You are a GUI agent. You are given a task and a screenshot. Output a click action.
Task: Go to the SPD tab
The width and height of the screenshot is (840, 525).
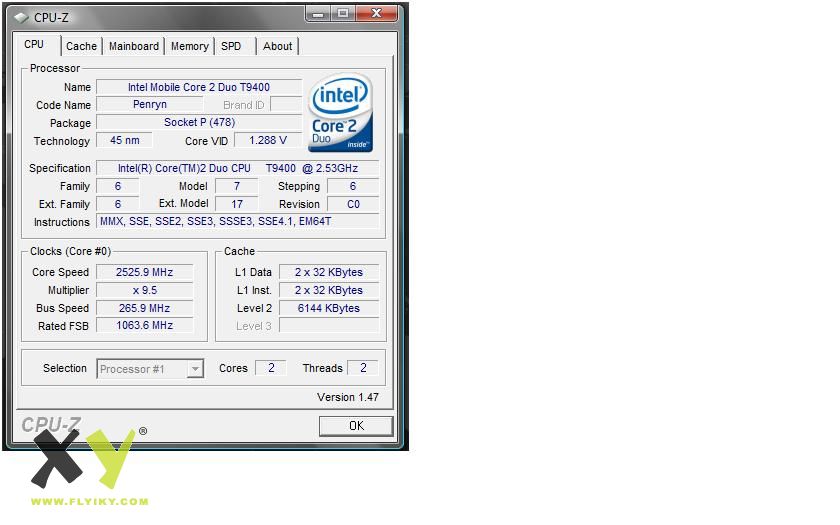(231, 47)
